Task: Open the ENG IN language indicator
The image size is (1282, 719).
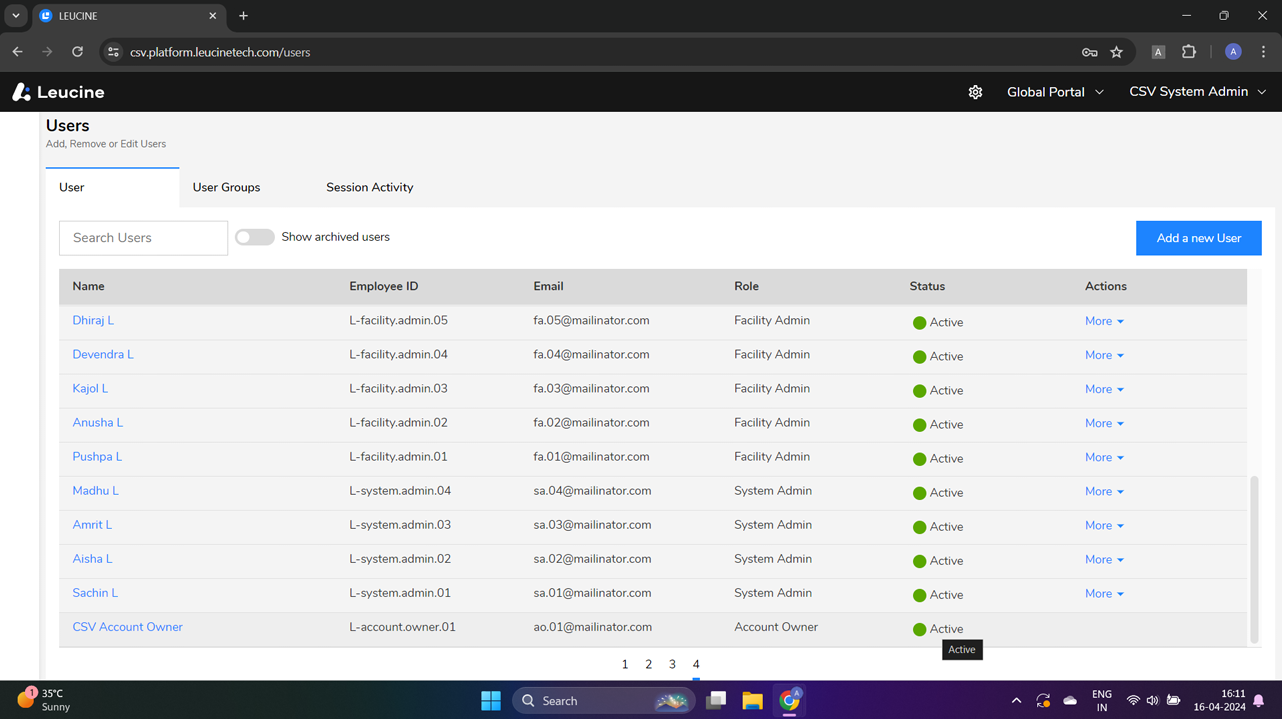Action: 1101,700
